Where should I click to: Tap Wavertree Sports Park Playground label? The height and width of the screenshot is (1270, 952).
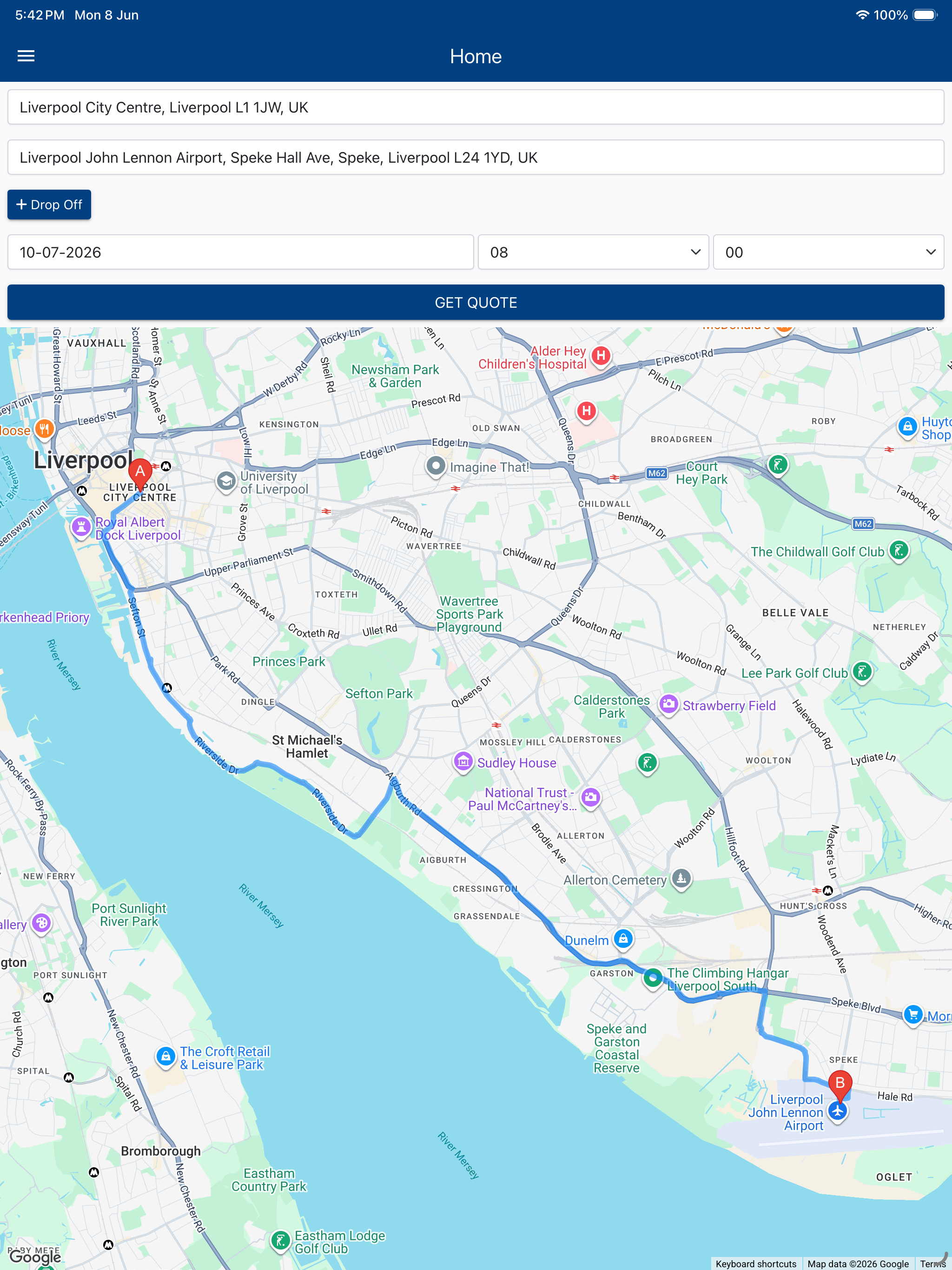pos(469,615)
